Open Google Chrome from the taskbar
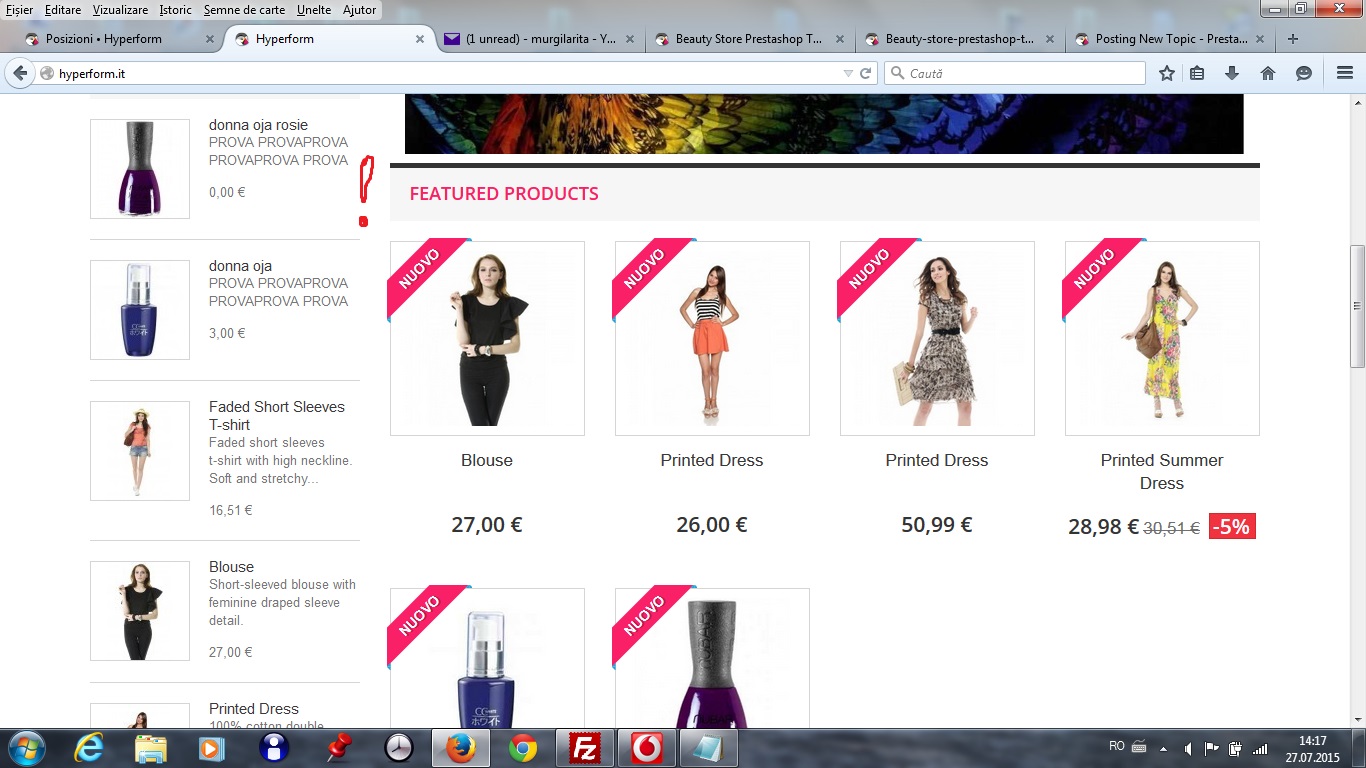Image resolution: width=1366 pixels, height=768 pixels. point(522,748)
